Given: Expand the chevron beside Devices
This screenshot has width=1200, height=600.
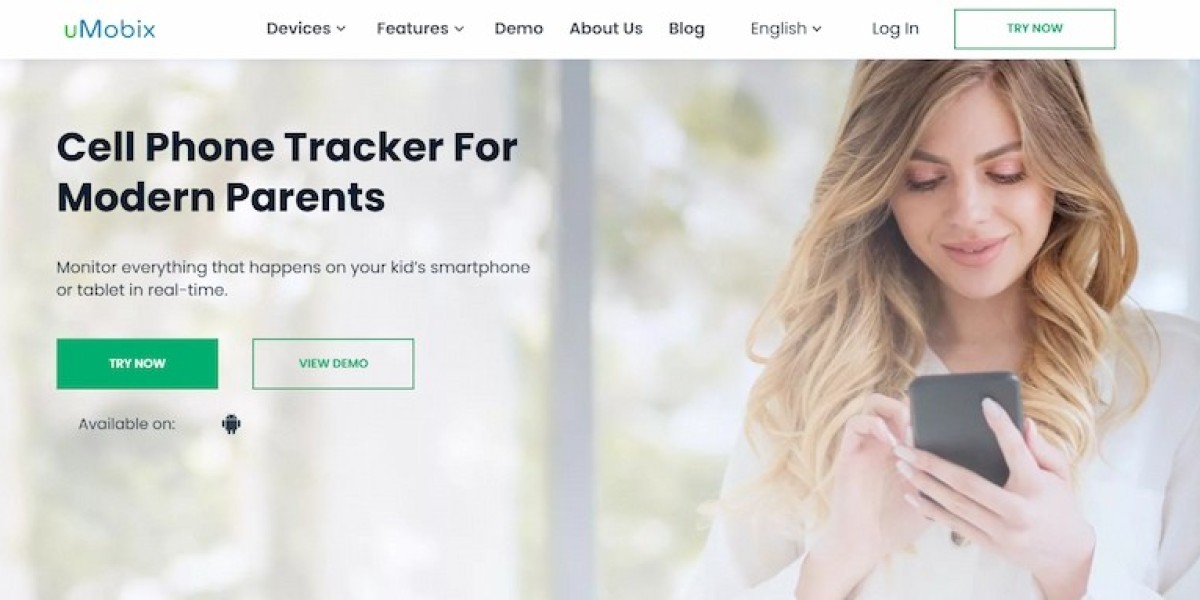Looking at the screenshot, I should [x=341, y=29].
